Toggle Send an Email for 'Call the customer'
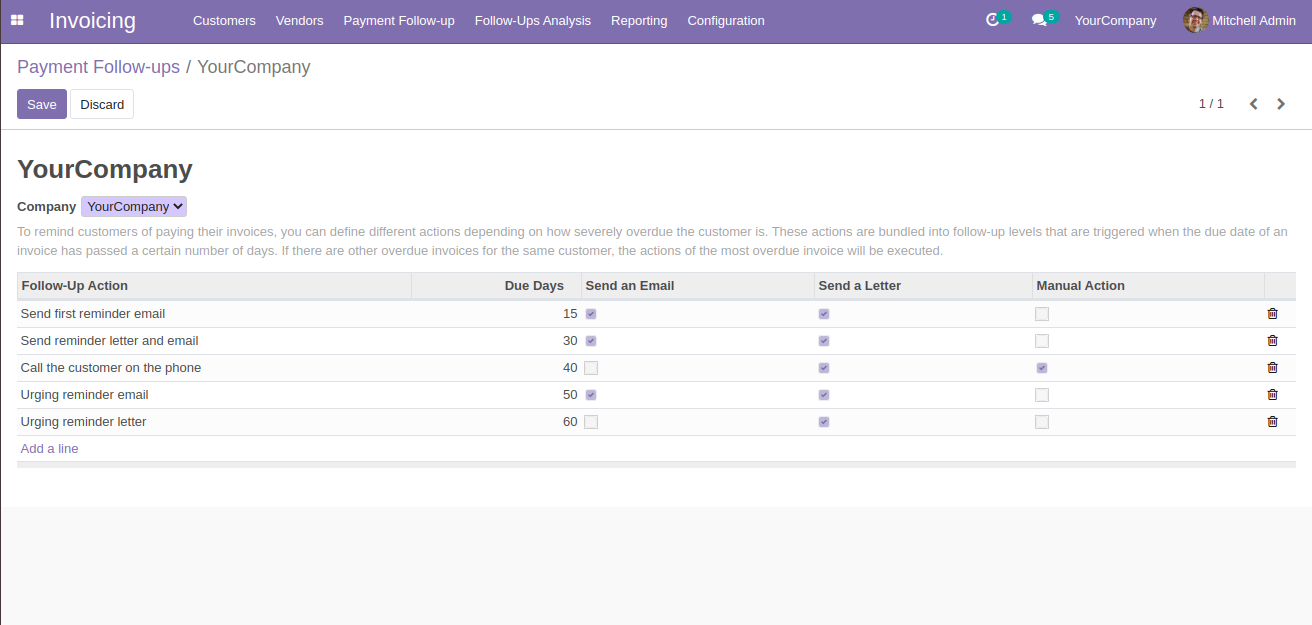 [591, 368]
